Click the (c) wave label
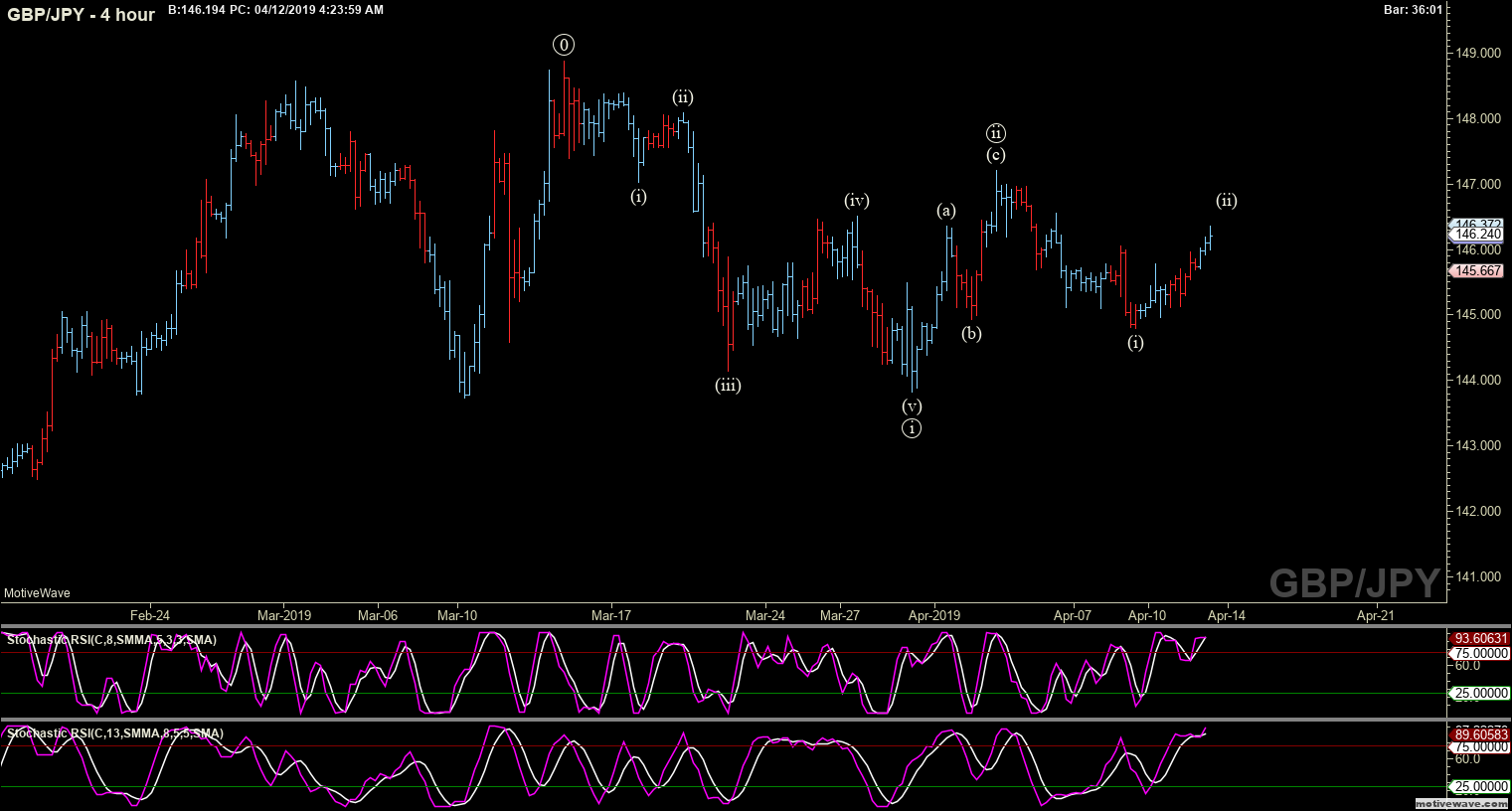The height and width of the screenshot is (811, 1512). (x=996, y=155)
